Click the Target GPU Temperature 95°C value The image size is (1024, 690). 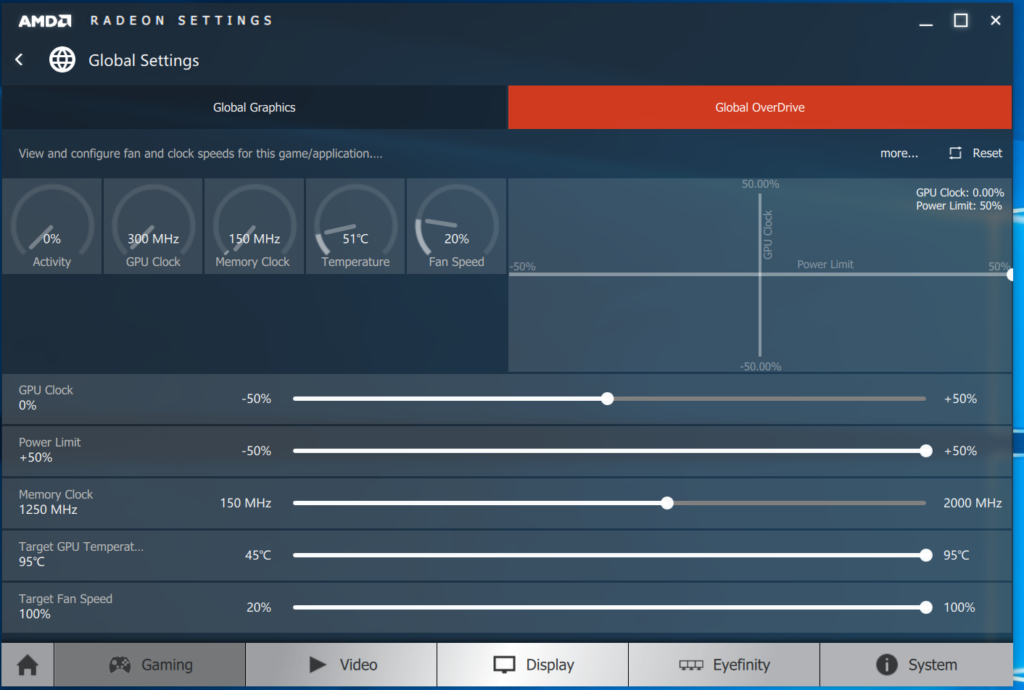pos(31,562)
